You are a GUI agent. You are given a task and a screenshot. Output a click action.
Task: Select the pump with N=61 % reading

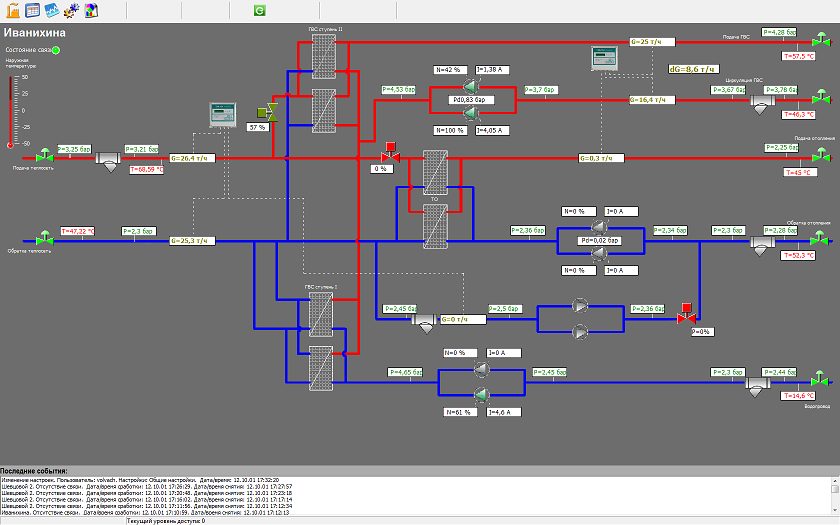point(480,394)
